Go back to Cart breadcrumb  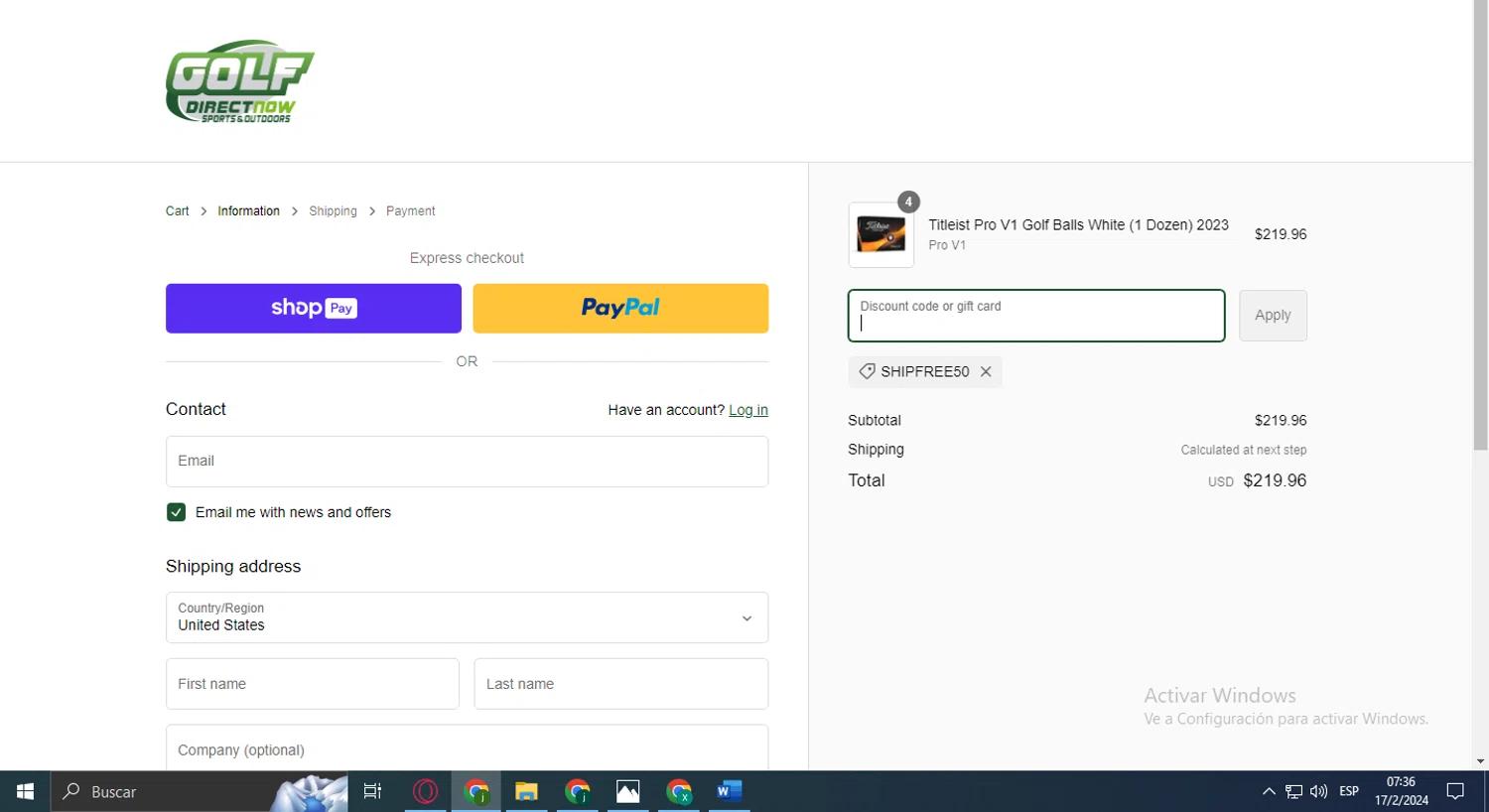(177, 211)
